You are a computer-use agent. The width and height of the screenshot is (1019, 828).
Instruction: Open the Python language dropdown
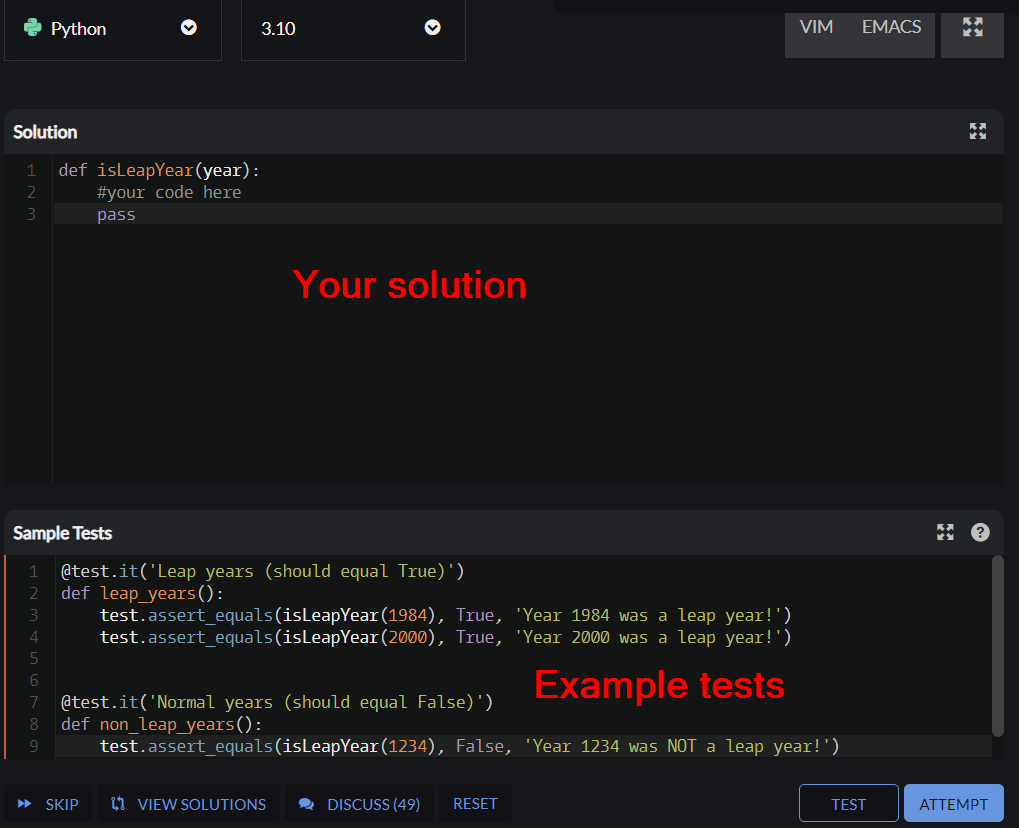tap(113, 28)
